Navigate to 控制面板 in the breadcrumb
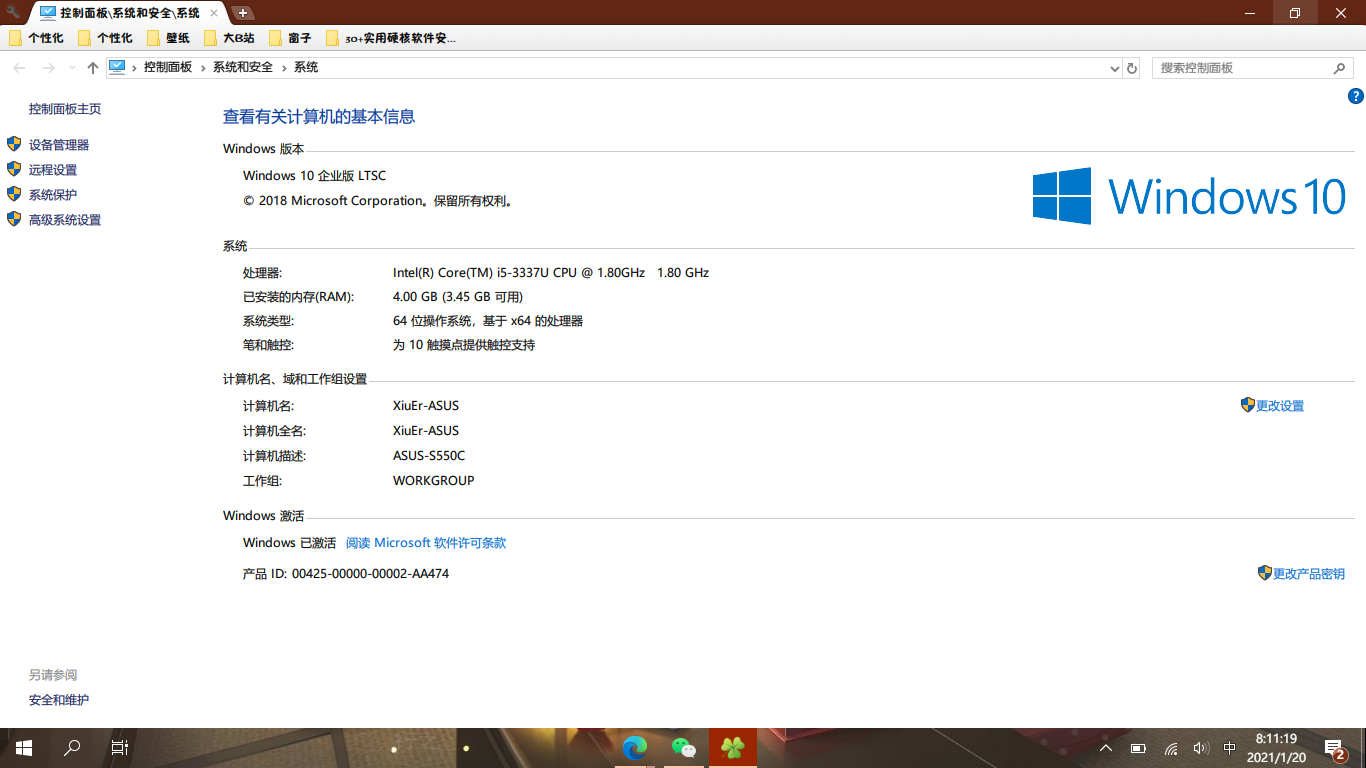This screenshot has height=768, width=1366. click(168, 67)
